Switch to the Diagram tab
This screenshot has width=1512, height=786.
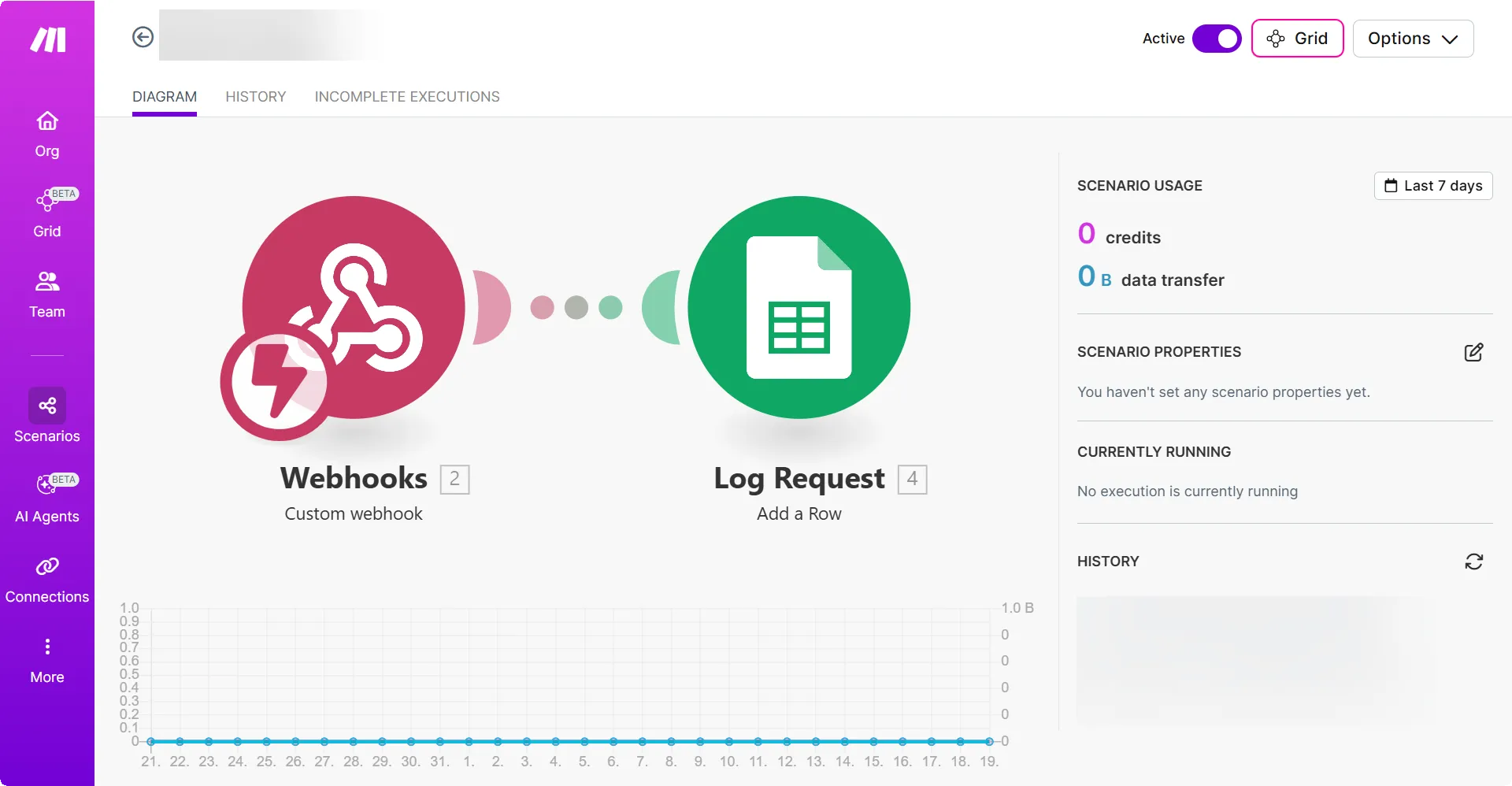click(x=165, y=97)
